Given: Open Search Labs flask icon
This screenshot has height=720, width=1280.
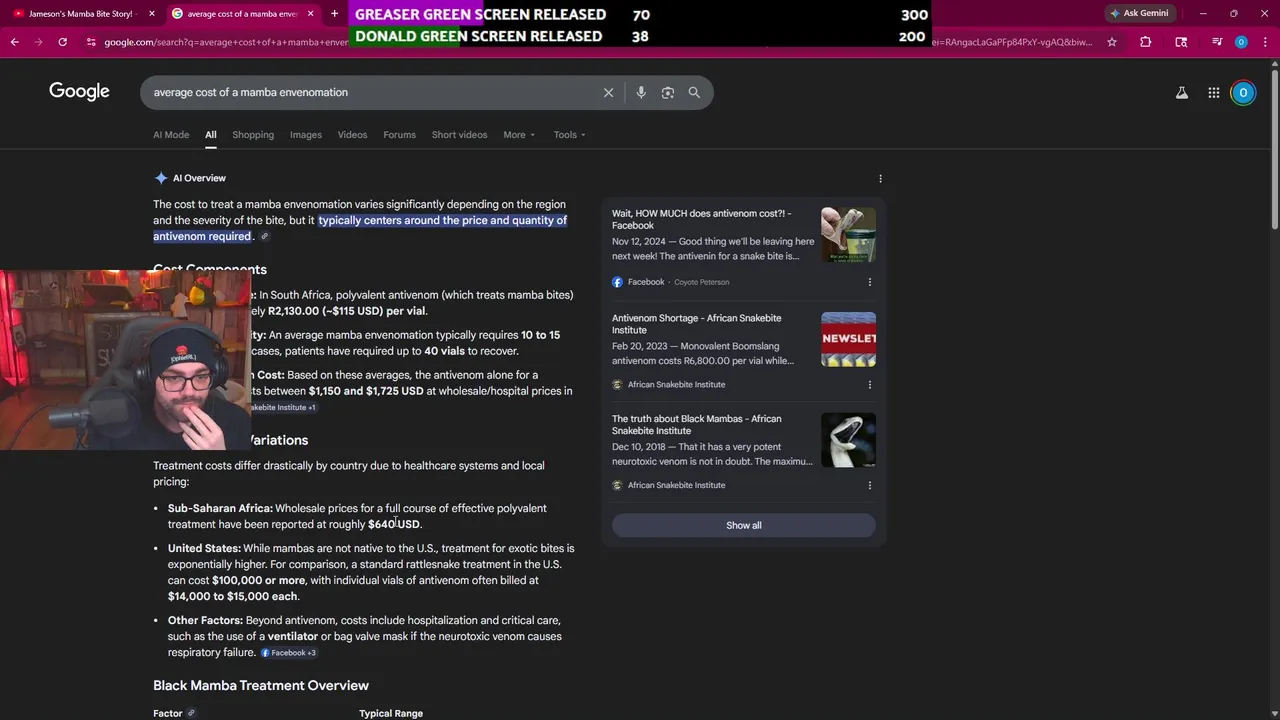Looking at the screenshot, I should pyautogui.click(x=1182, y=92).
